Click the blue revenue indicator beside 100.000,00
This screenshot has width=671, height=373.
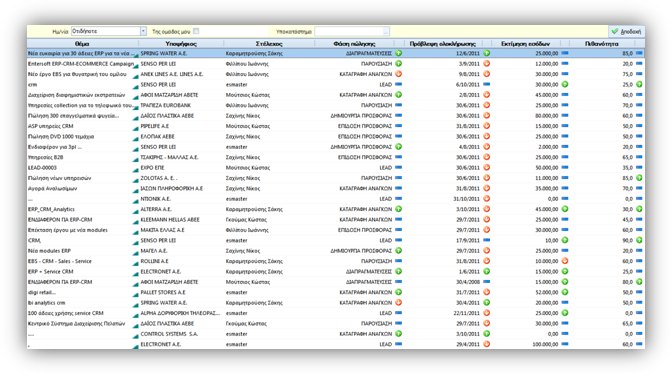(565, 344)
